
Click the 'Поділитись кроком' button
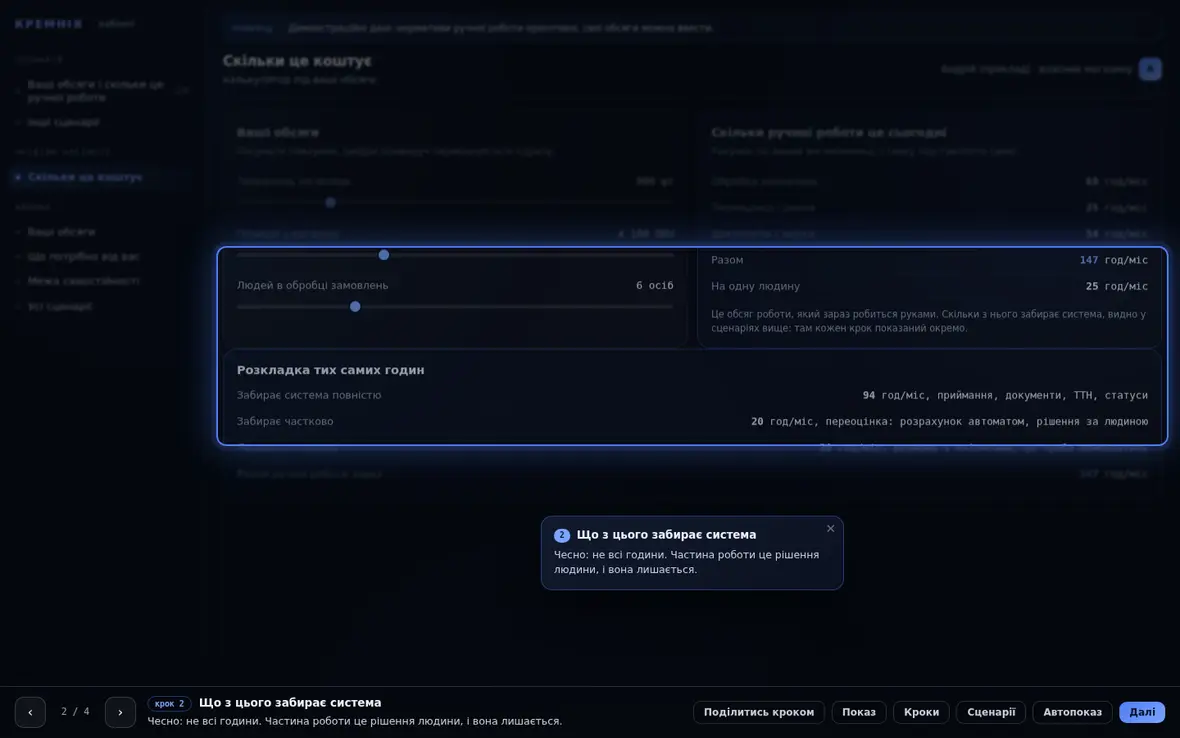[x=759, y=712]
